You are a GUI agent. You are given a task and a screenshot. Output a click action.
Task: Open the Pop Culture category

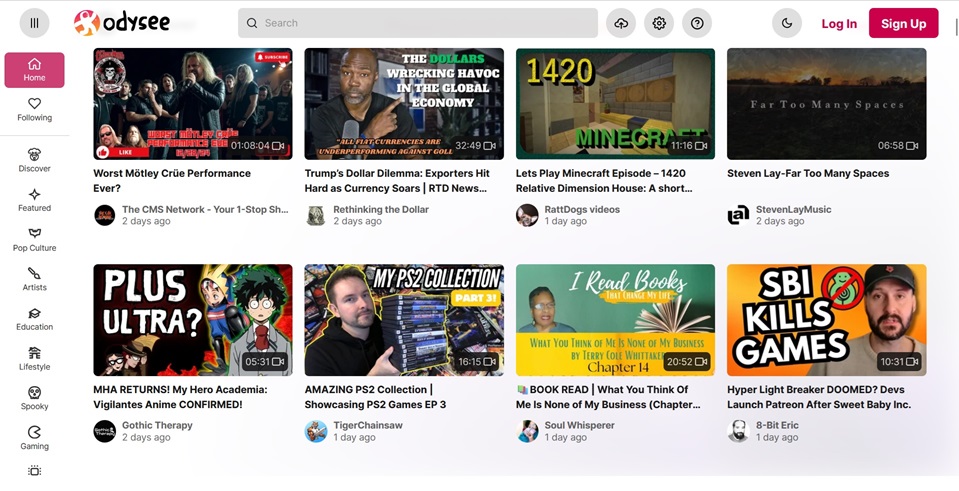[x=34, y=239]
